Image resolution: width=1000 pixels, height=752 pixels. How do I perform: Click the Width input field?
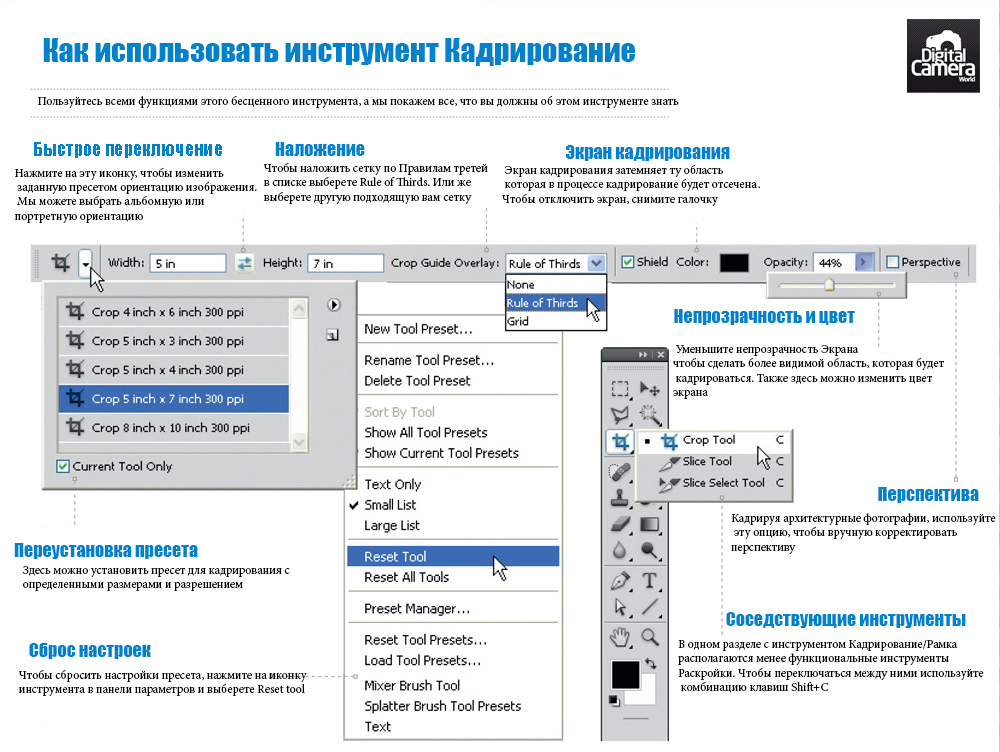(x=188, y=263)
